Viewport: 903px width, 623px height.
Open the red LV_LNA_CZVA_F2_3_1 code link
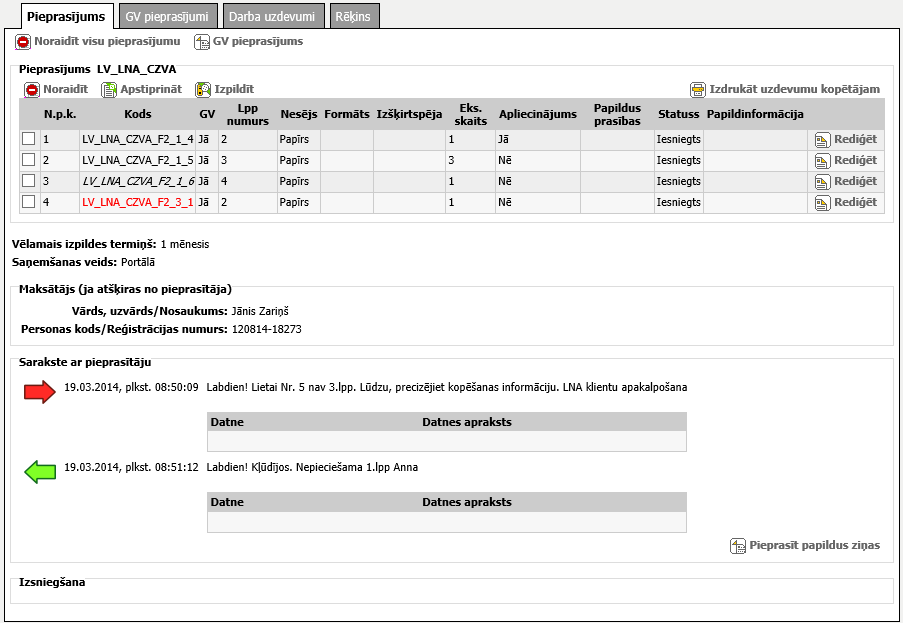(137, 203)
